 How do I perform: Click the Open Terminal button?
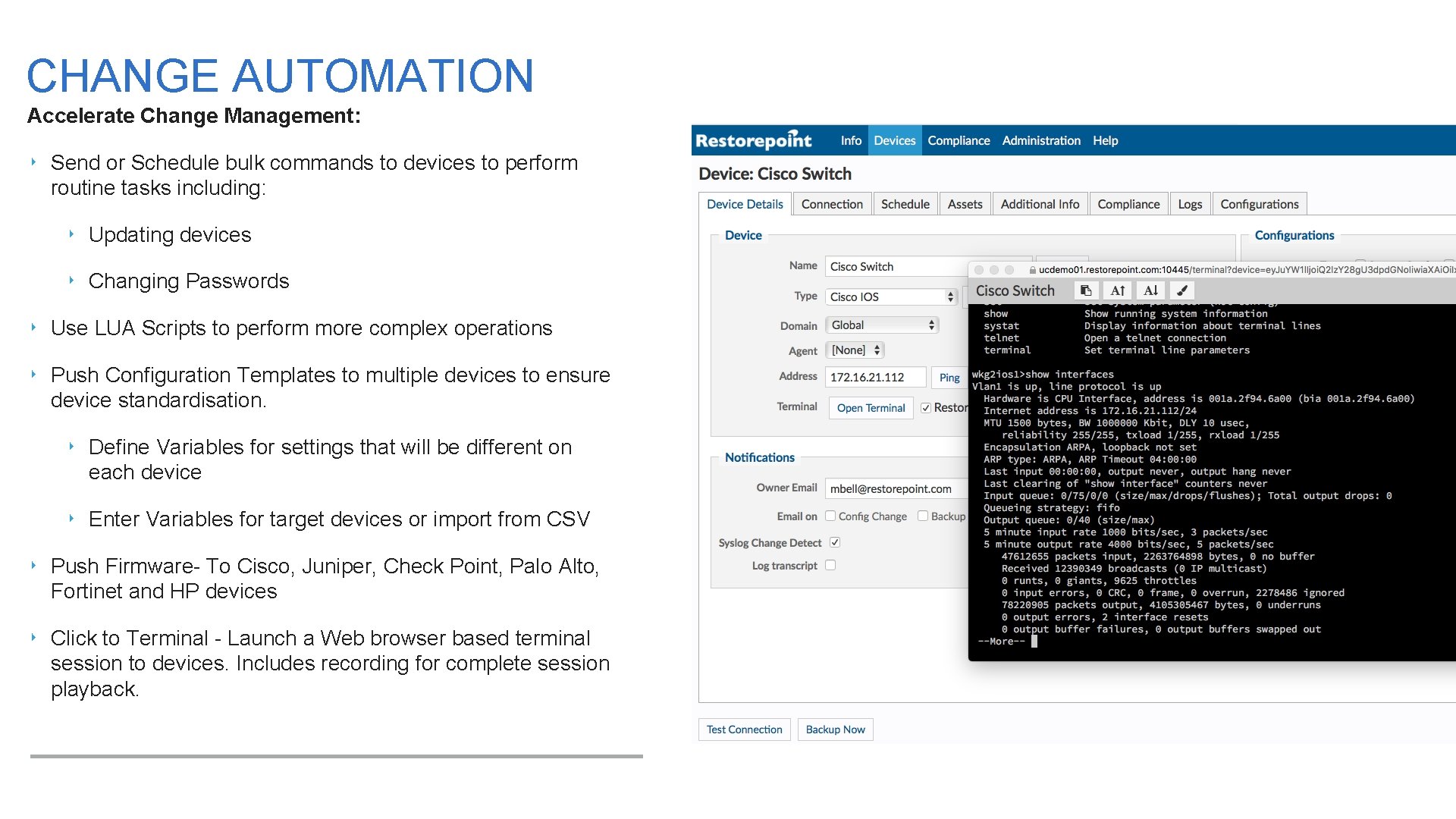coord(871,408)
